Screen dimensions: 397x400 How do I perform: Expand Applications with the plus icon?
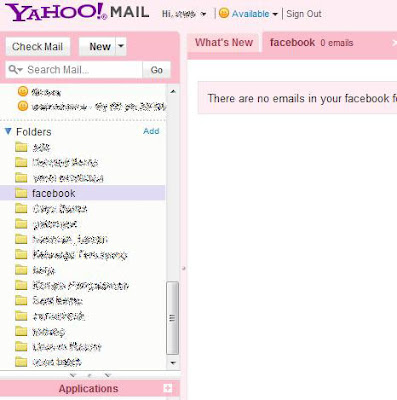[x=168, y=388]
